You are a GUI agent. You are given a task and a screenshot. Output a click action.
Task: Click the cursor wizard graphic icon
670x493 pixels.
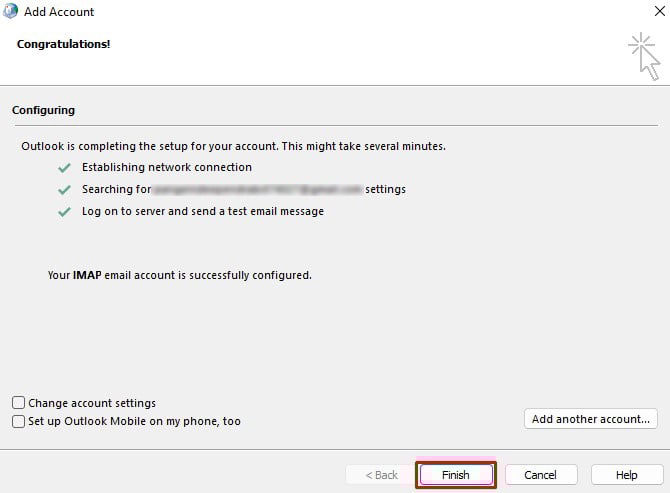(x=644, y=56)
